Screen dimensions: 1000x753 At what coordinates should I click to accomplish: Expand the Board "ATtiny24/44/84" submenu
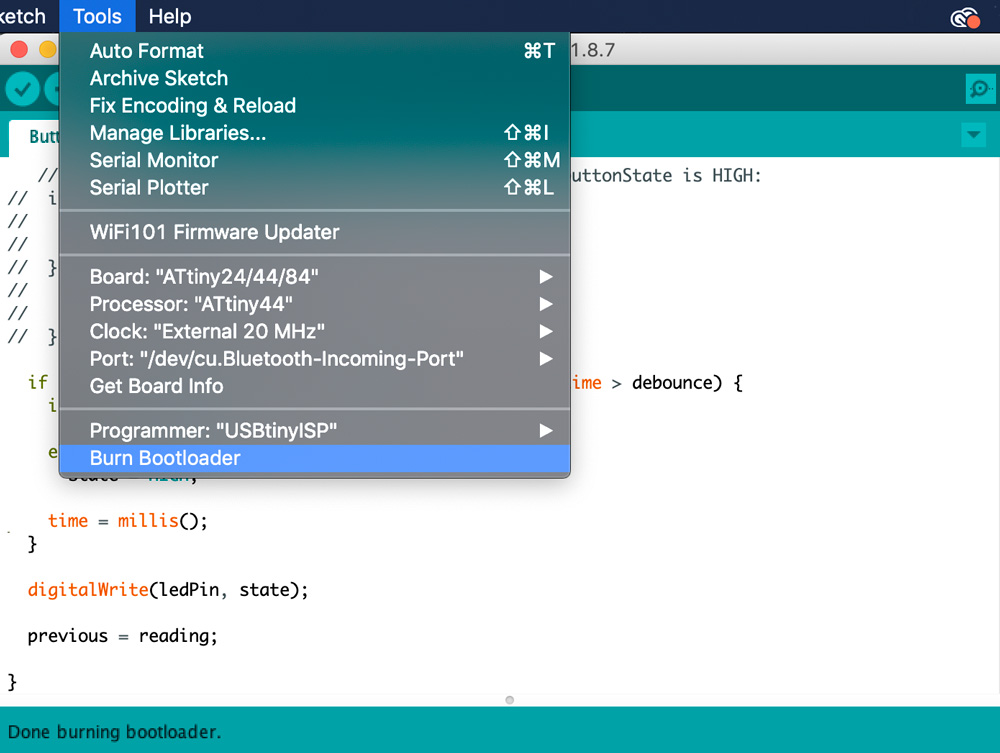coord(314,277)
